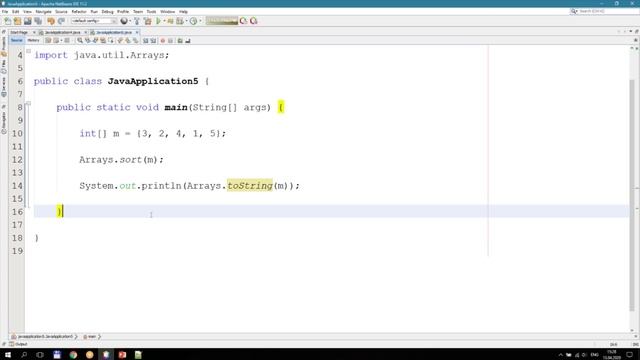Click the Profile Project clock icon
This screenshot has height=360, width=640.
(x=193, y=21)
